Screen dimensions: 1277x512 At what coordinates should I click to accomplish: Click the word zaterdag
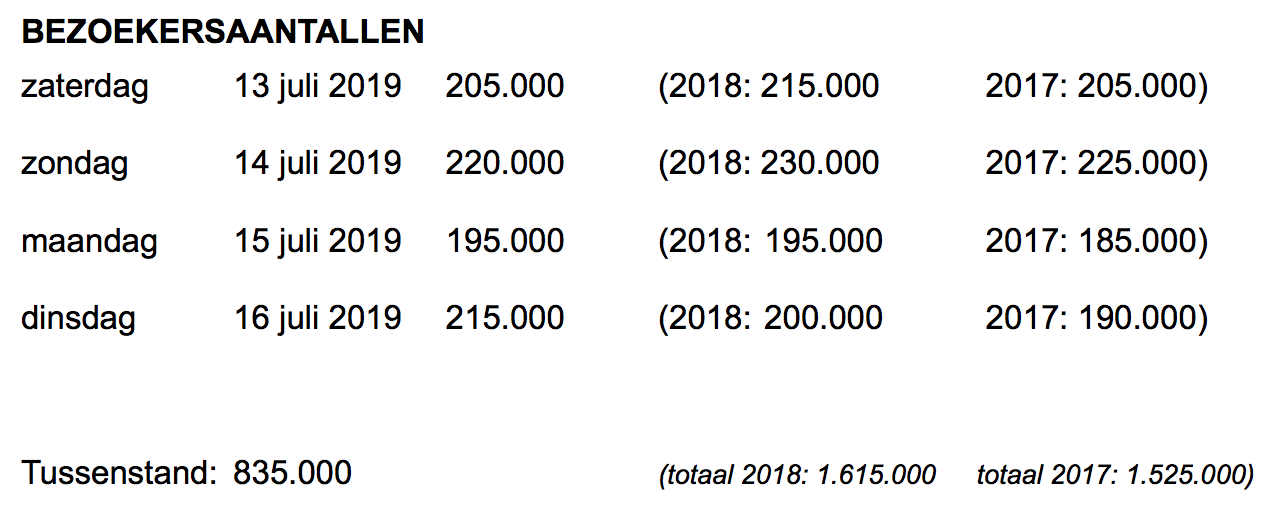click(x=84, y=86)
